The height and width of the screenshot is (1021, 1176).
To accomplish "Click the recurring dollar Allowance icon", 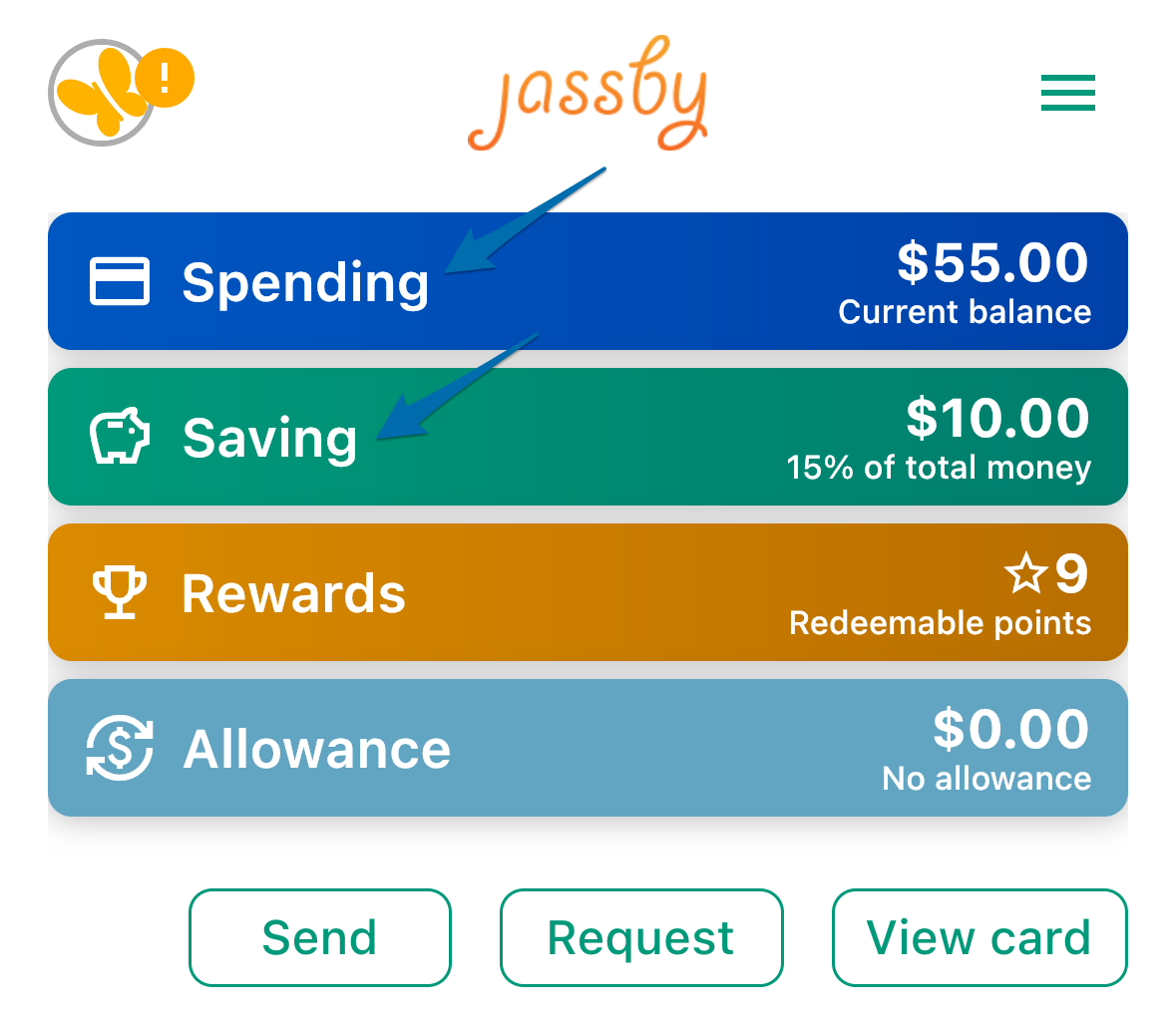I will point(120,748).
